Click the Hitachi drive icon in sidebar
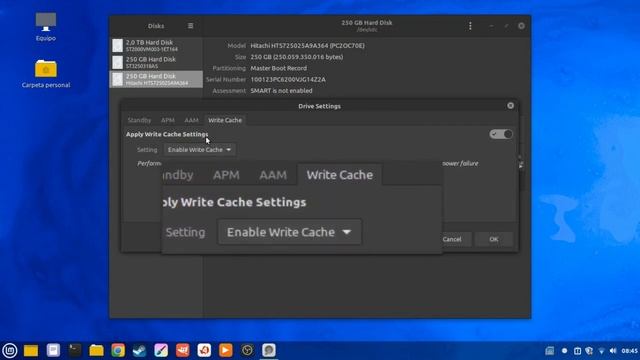The image size is (640, 360). [118, 79]
